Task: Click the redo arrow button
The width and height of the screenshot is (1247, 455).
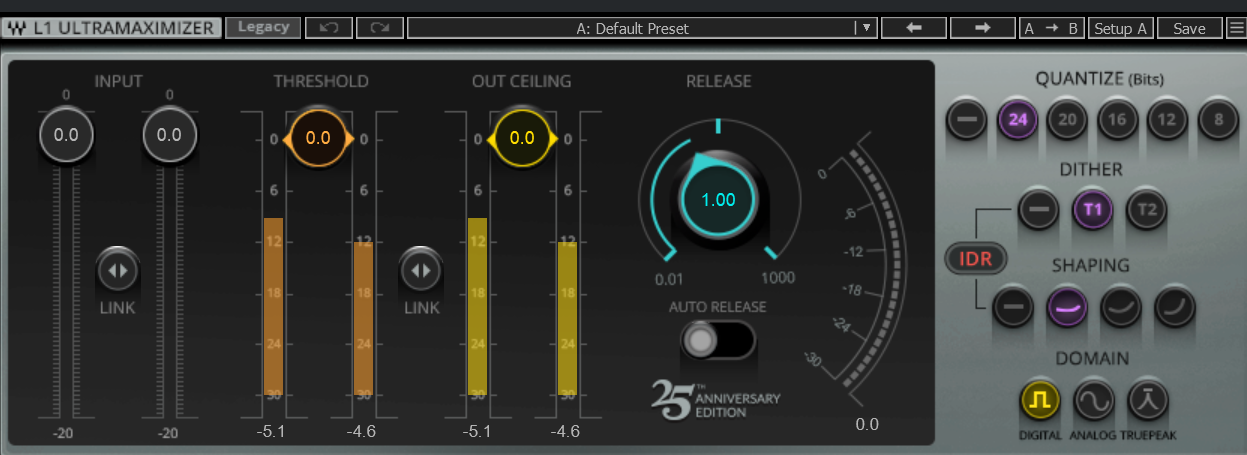Action: pos(380,28)
